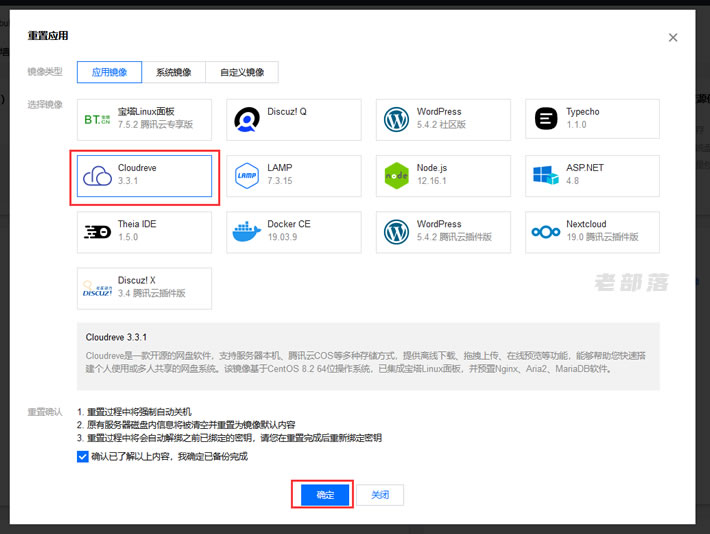
Task: Click the 重置应用 dialog title
Action: (x=48, y=36)
